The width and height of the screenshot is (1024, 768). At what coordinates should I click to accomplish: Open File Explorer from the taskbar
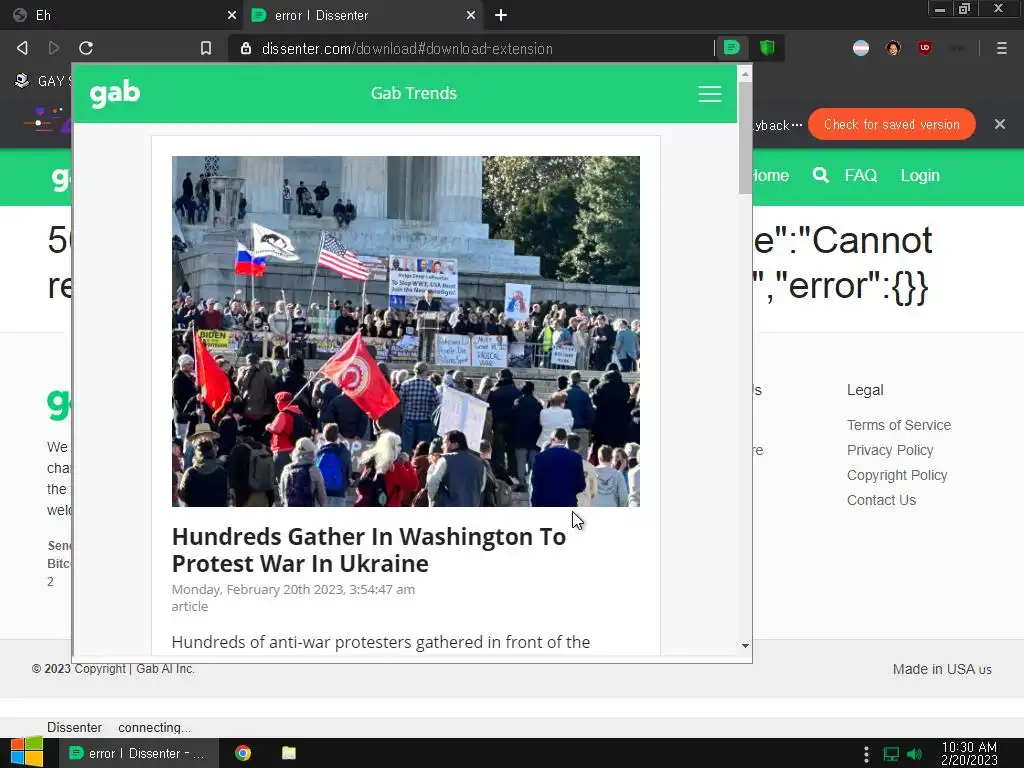[x=289, y=753]
